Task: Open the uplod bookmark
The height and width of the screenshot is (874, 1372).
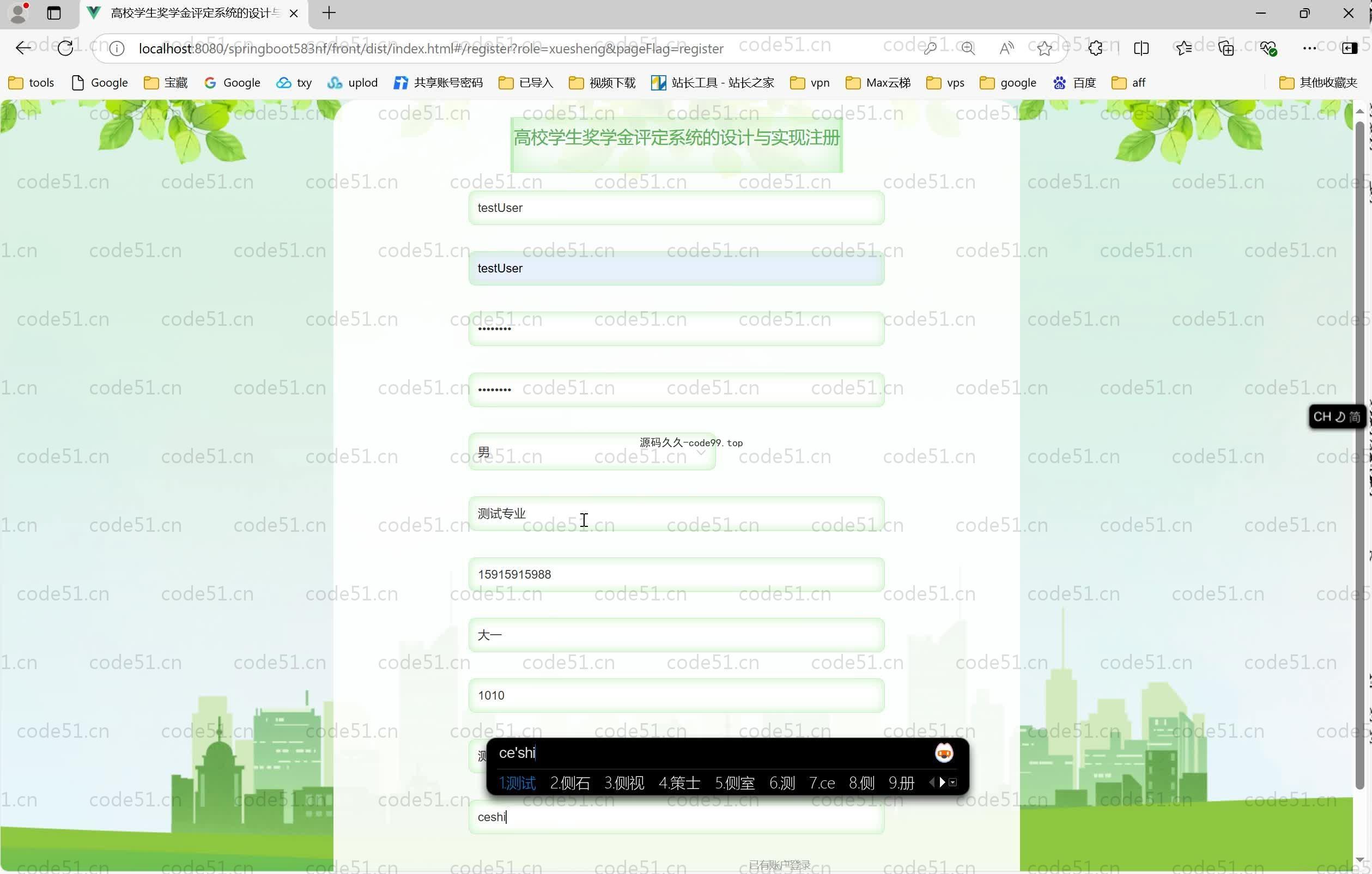Action: click(x=353, y=83)
